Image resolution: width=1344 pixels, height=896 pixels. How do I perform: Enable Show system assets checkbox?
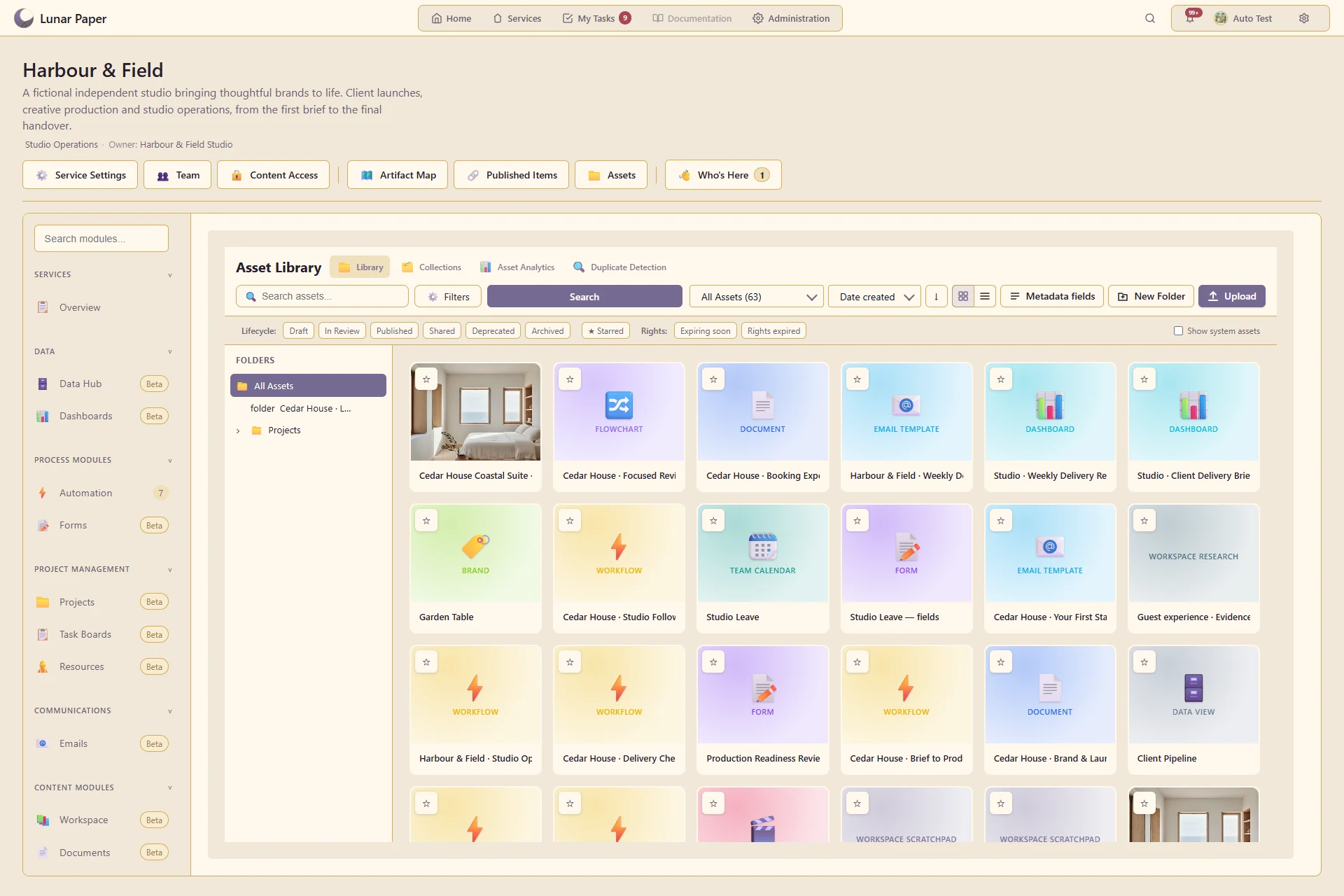pos(1178,330)
